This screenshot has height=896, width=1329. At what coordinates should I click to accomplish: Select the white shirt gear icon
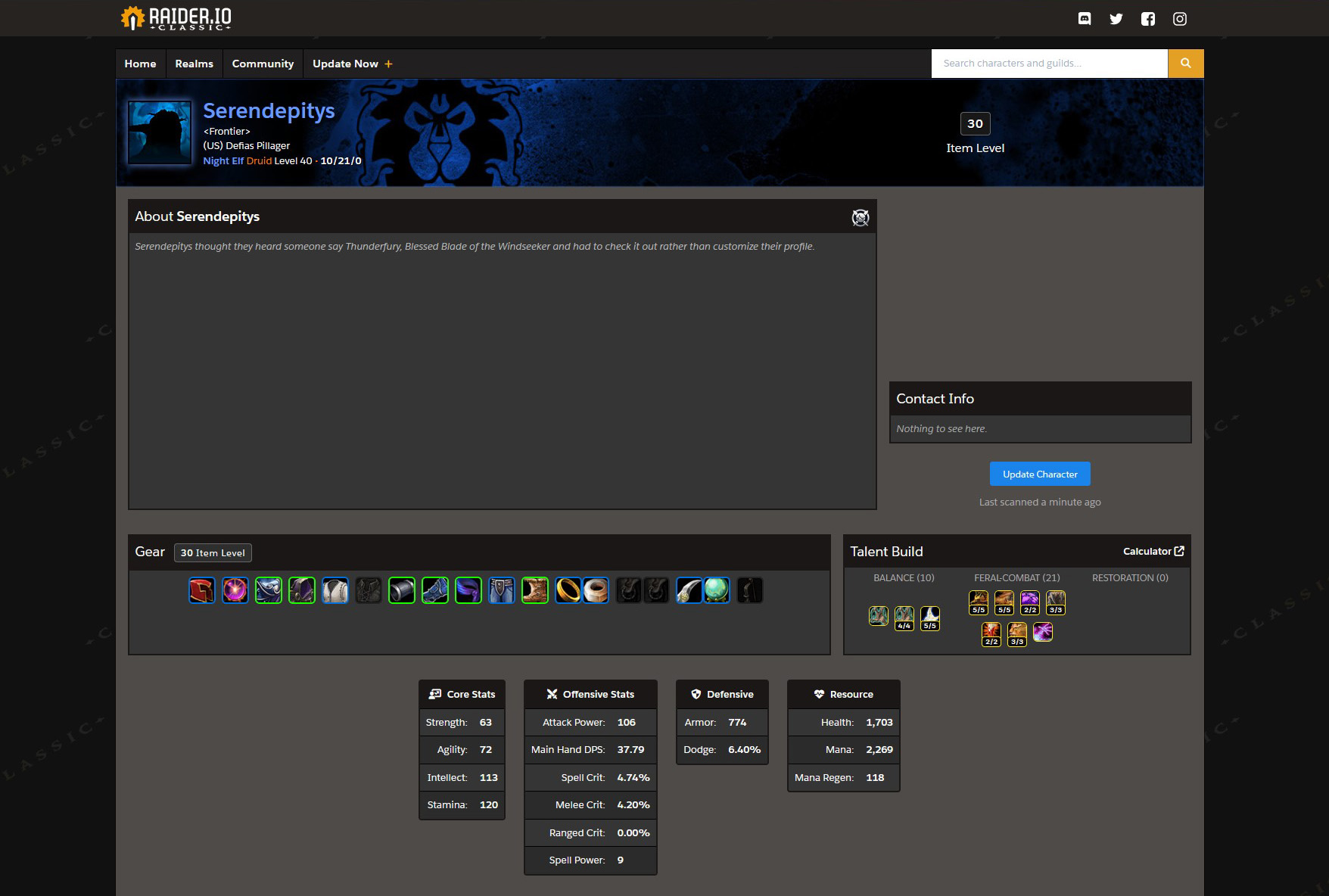[x=335, y=590]
